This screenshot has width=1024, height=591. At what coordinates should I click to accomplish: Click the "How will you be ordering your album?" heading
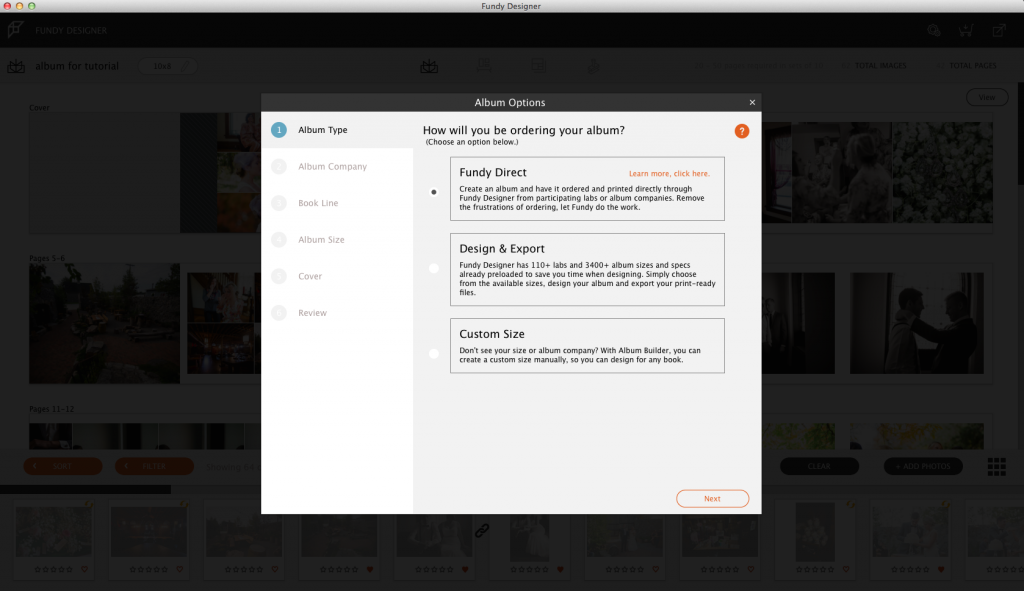pyautogui.click(x=524, y=130)
